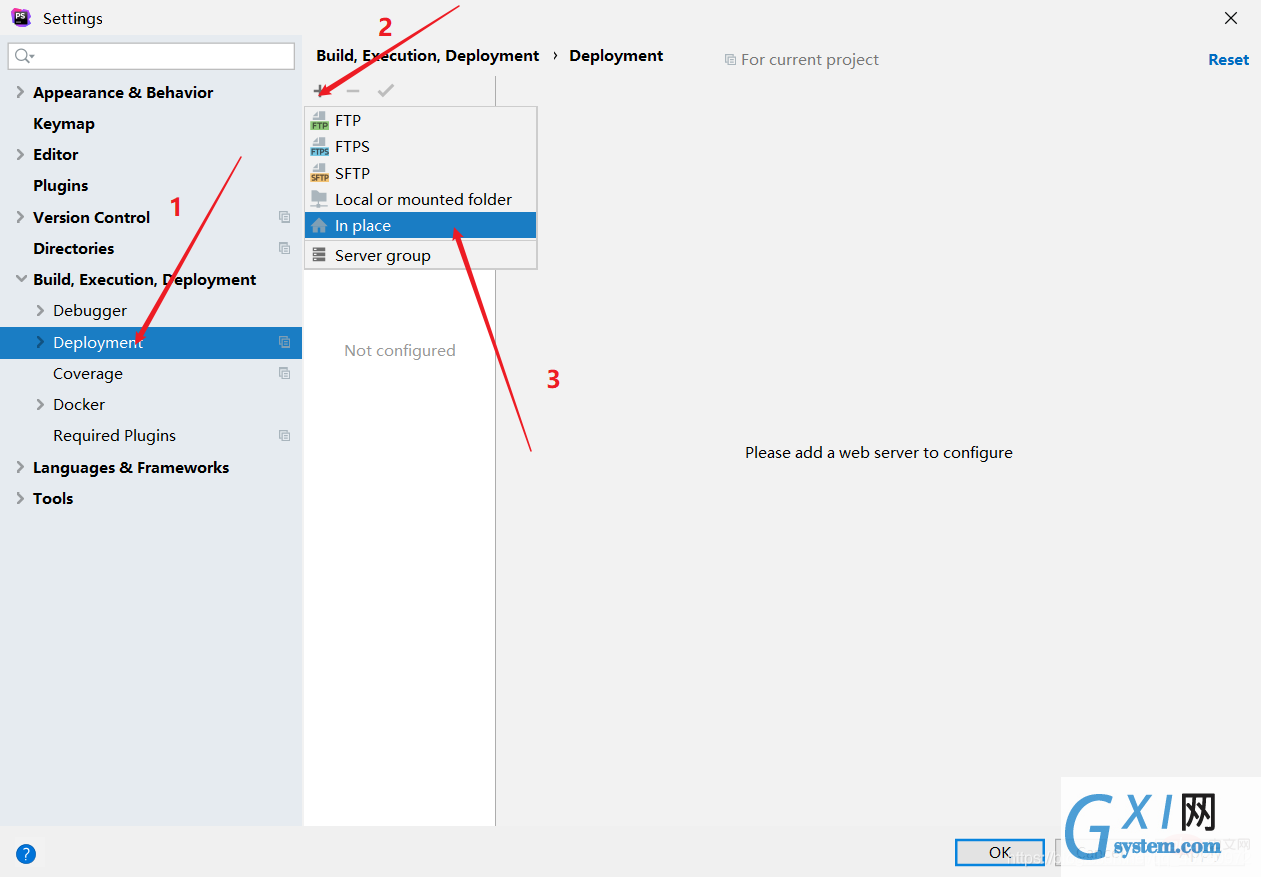
Task: Expand the Deployment node arrow
Action: [40, 342]
